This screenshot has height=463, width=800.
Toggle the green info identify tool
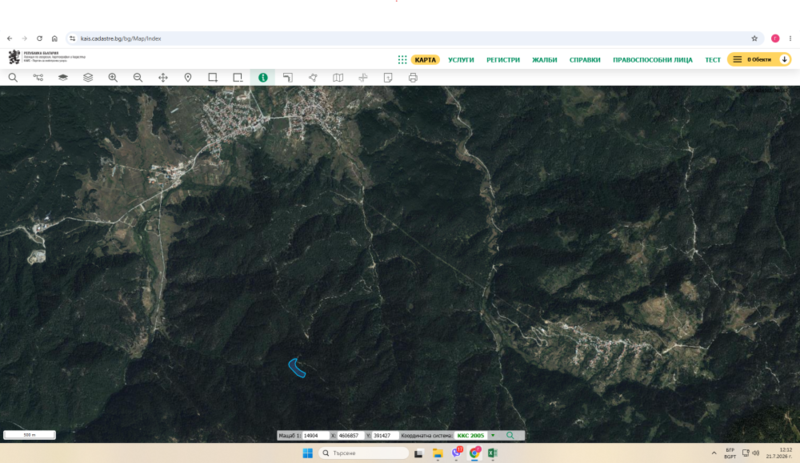tap(263, 78)
